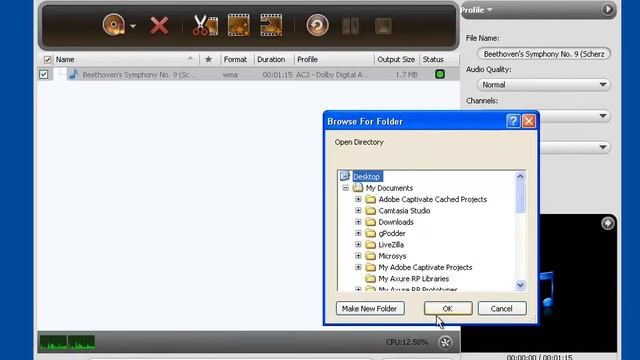Click the Merge filmstrip arrow icon
The image size is (640, 360).
(271, 25)
